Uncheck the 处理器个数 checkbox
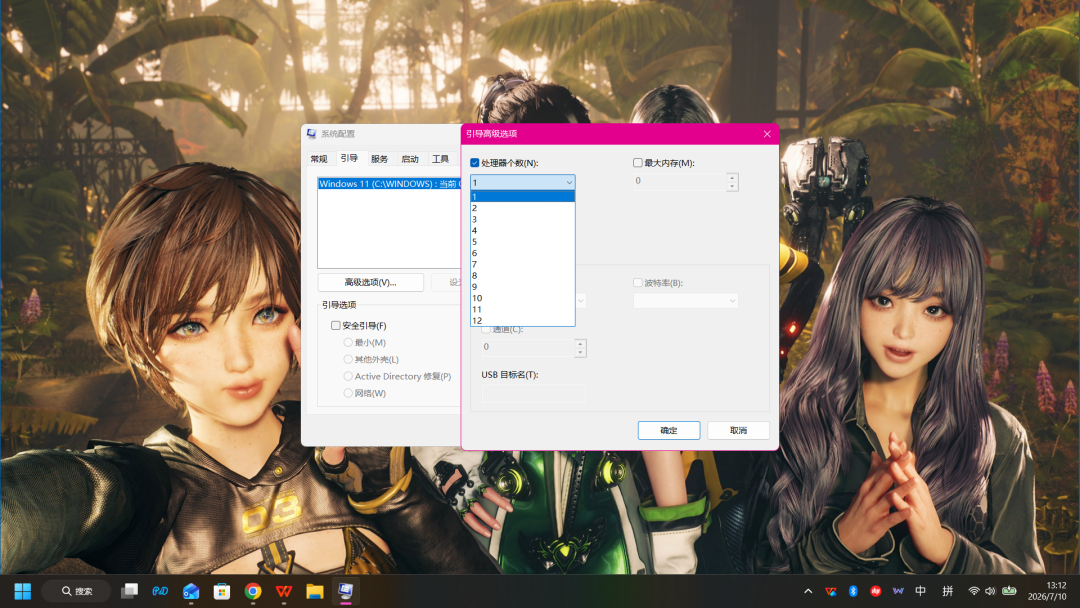This screenshot has height=608, width=1080. [475, 163]
